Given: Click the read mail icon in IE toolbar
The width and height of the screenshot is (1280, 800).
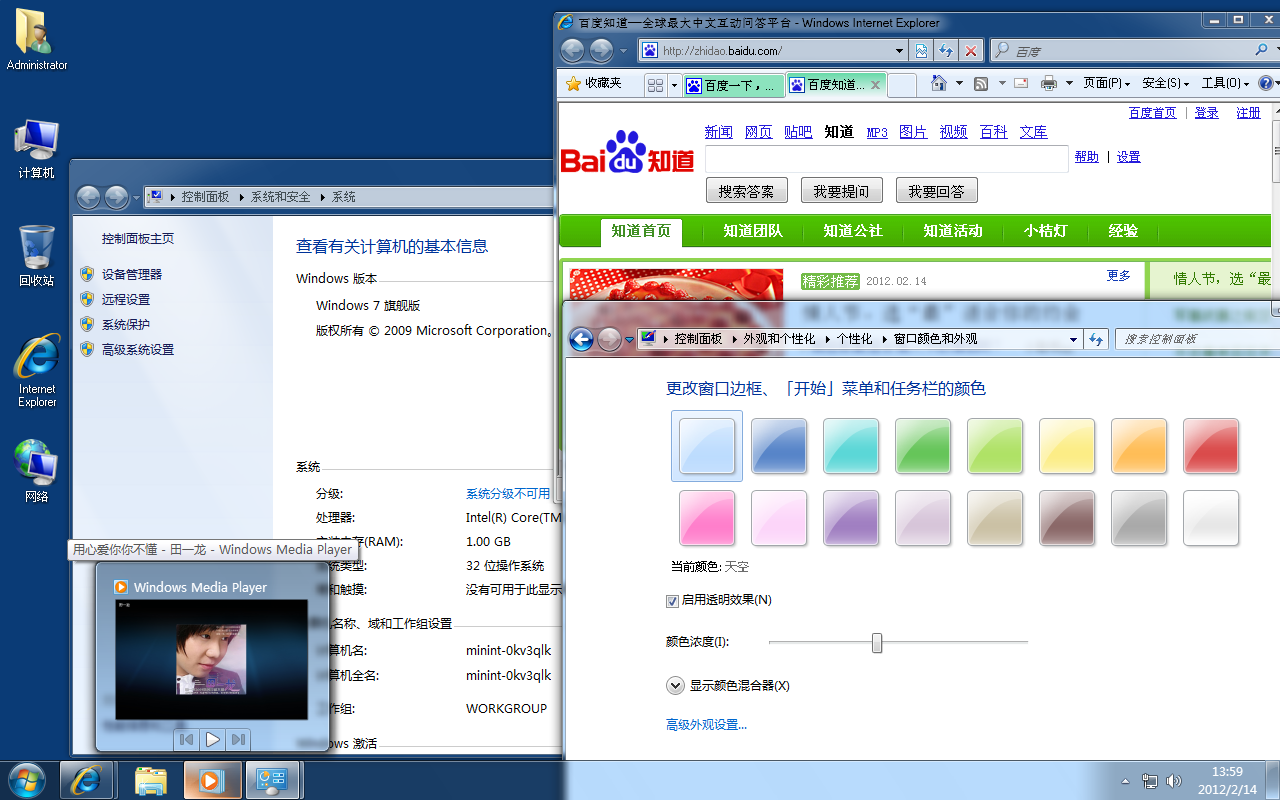Looking at the screenshot, I should (x=1021, y=83).
